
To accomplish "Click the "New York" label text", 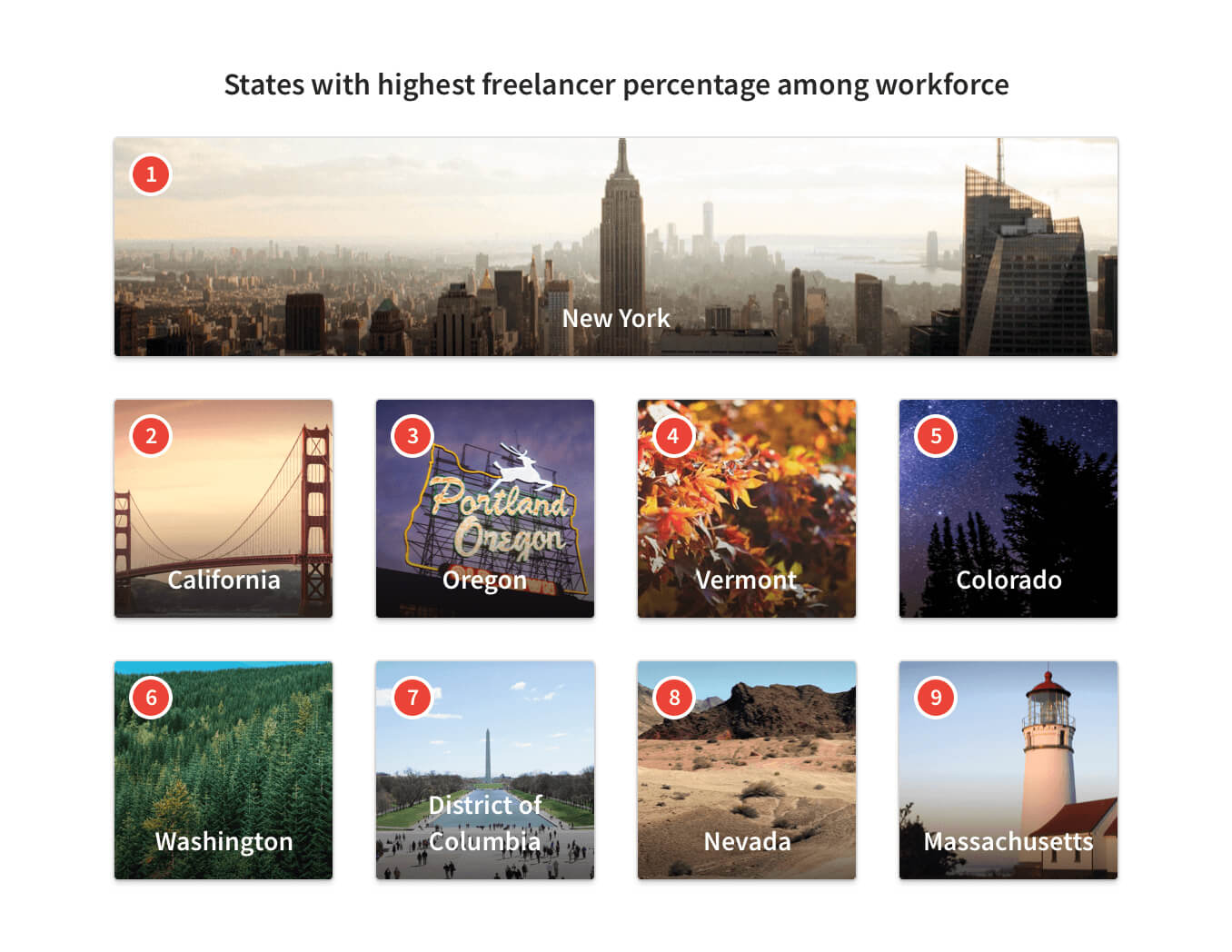I will coord(616,319).
